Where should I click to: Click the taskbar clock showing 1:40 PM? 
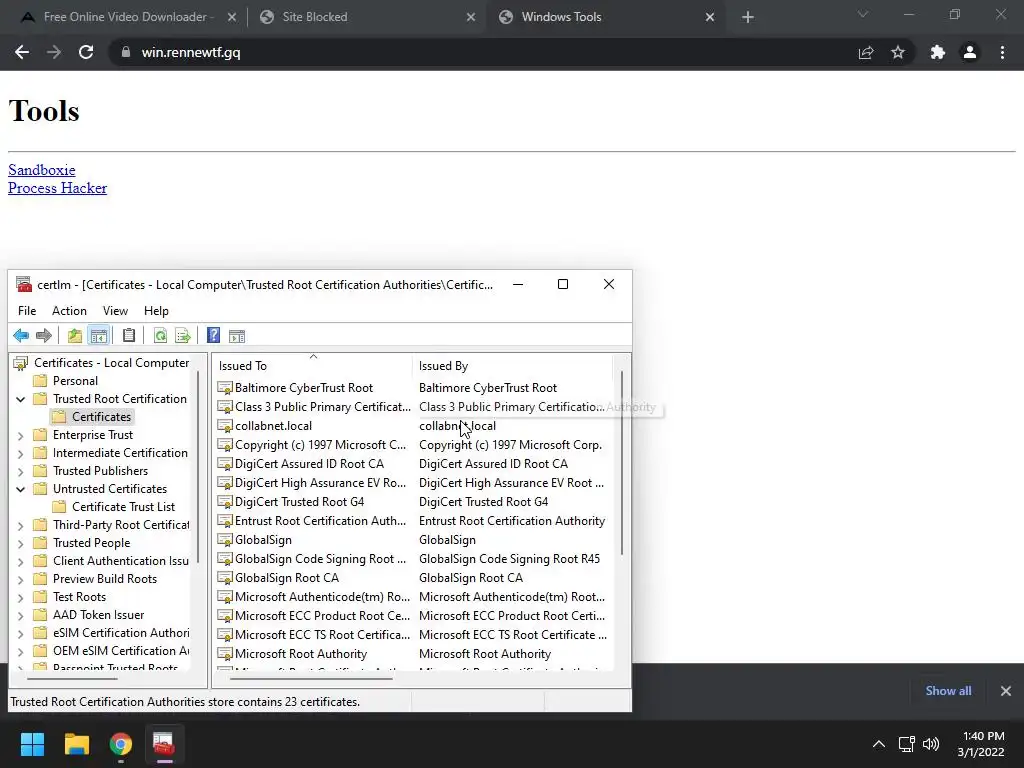981,744
